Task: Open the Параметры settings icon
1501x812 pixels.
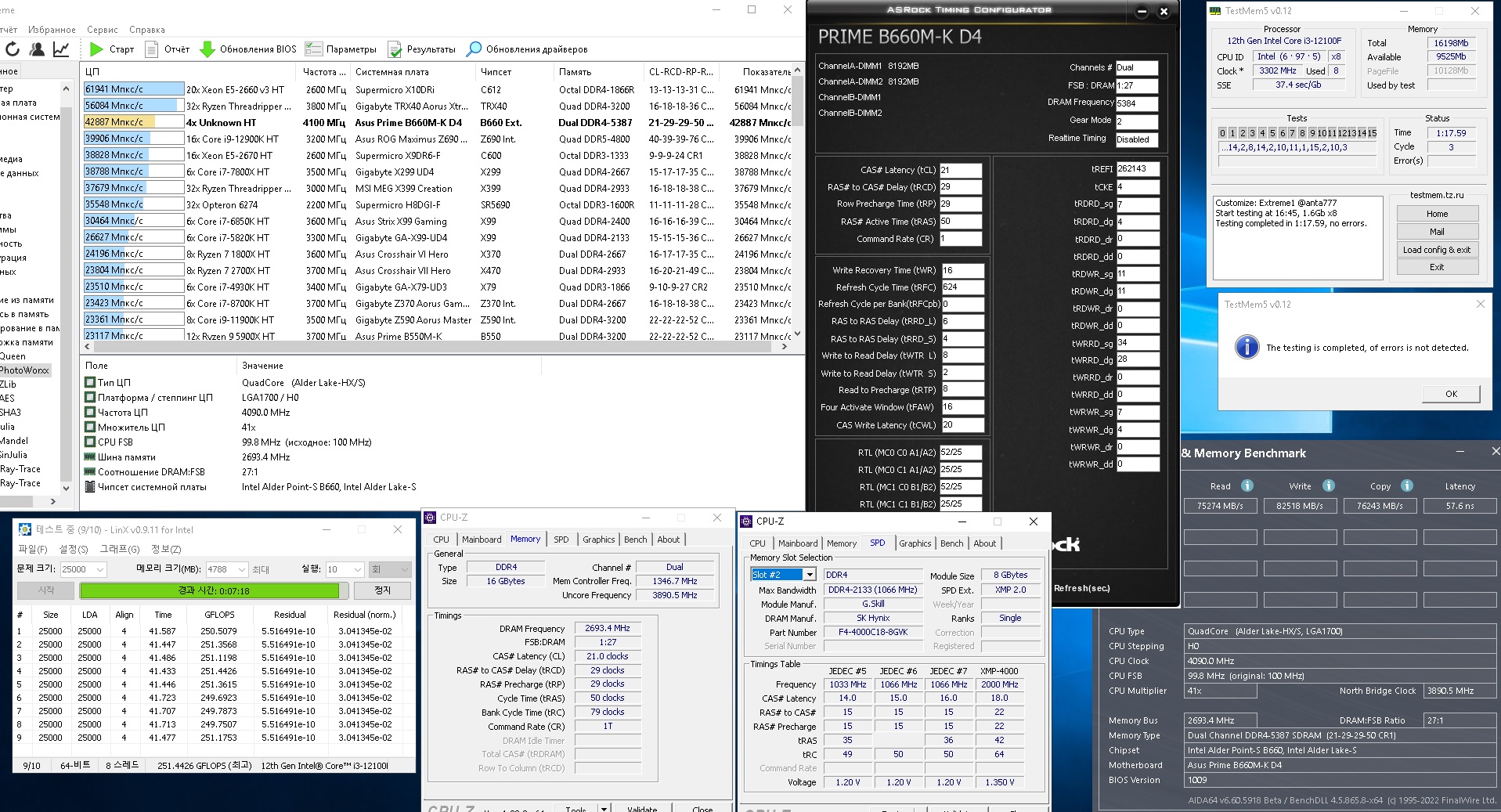Action: tap(314, 49)
